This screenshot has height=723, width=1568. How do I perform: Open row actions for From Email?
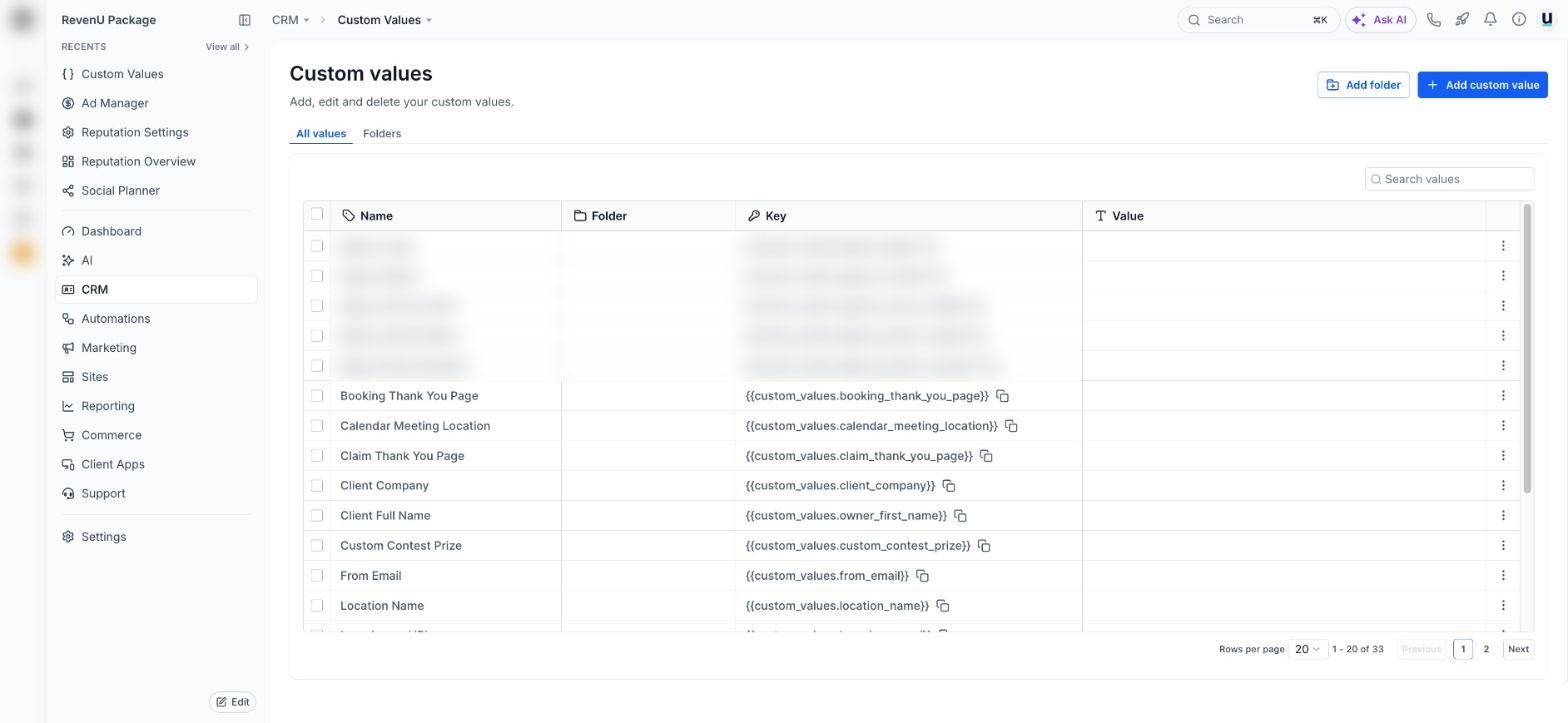1503,576
